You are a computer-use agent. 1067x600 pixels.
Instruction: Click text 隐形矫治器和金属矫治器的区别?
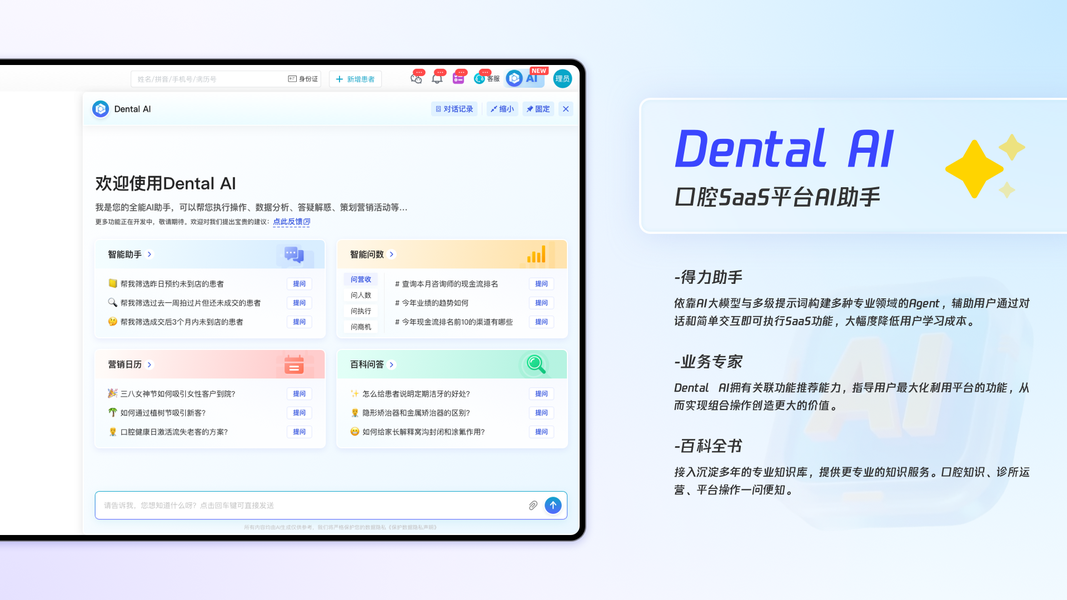(416, 413)
